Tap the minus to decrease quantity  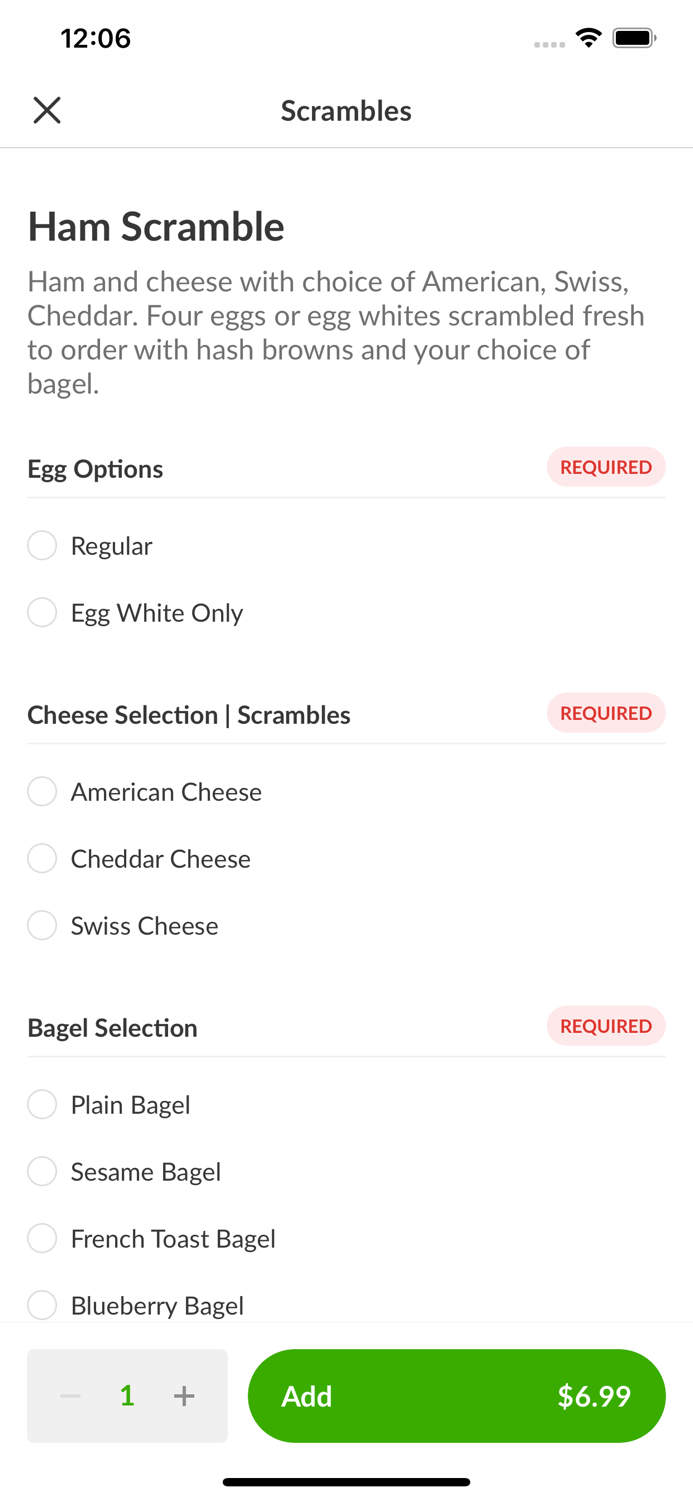click(x=70, y=1396)
